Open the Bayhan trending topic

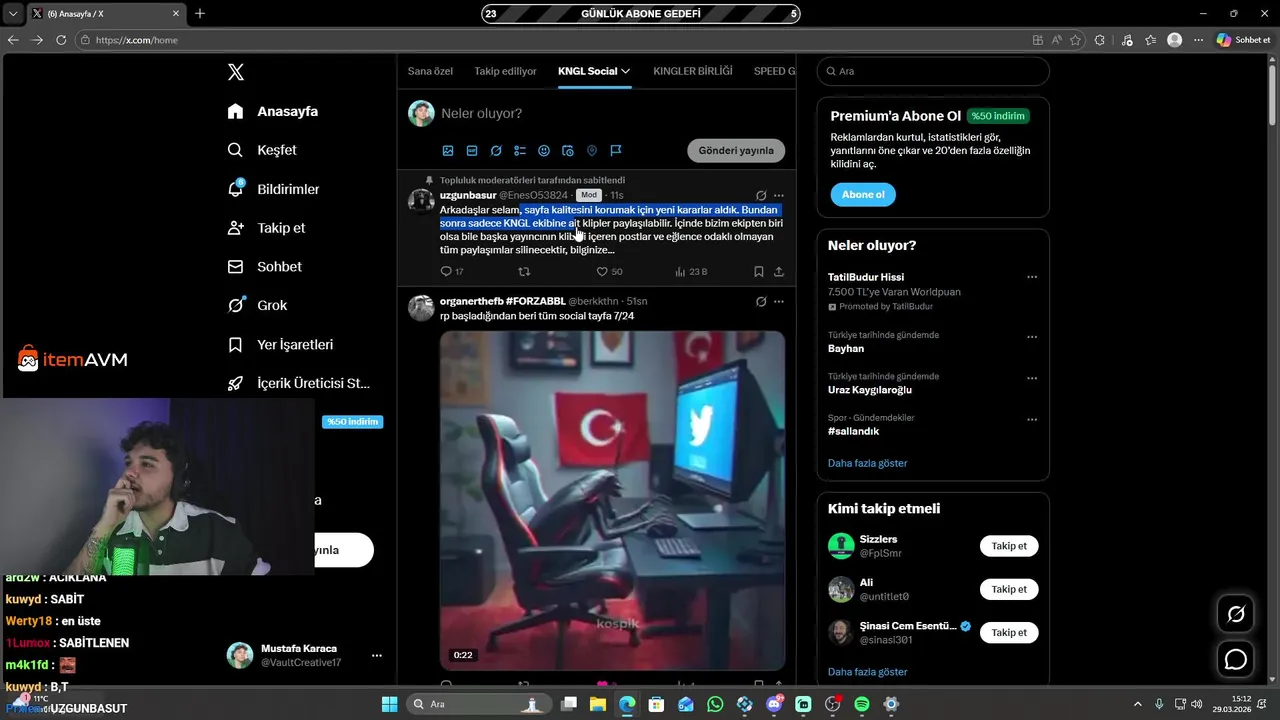846,349
